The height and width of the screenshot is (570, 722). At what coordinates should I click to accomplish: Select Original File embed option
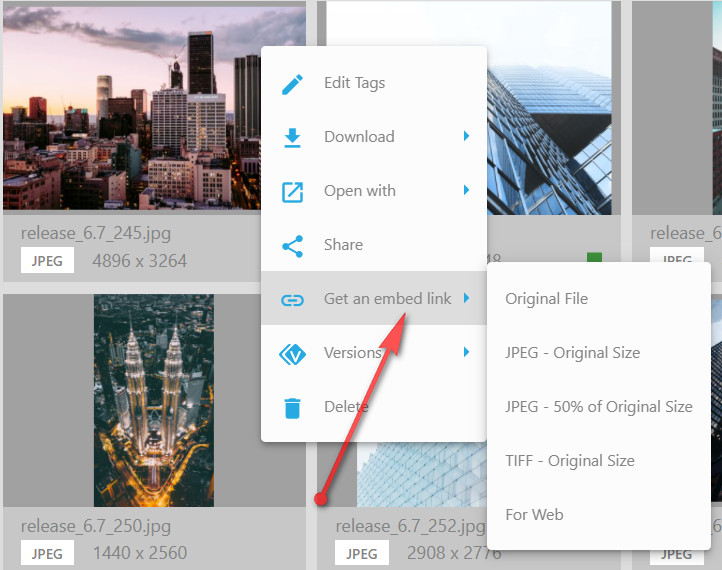click(x=546, y=299)
